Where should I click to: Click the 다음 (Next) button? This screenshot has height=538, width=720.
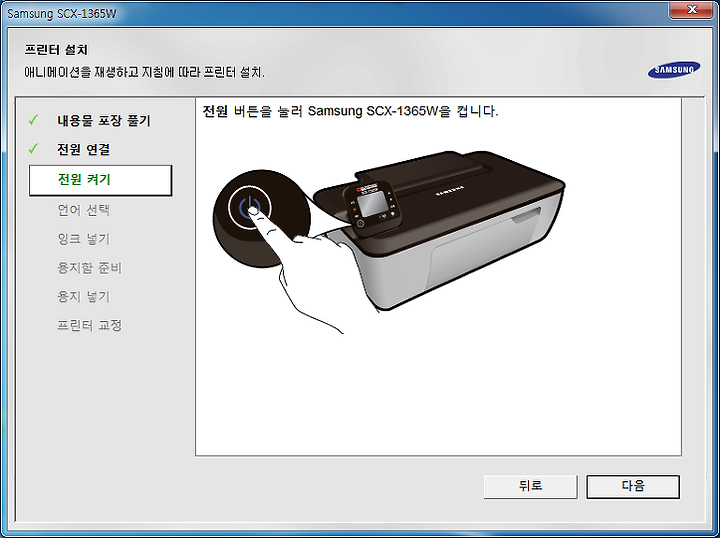pos(633,486)
